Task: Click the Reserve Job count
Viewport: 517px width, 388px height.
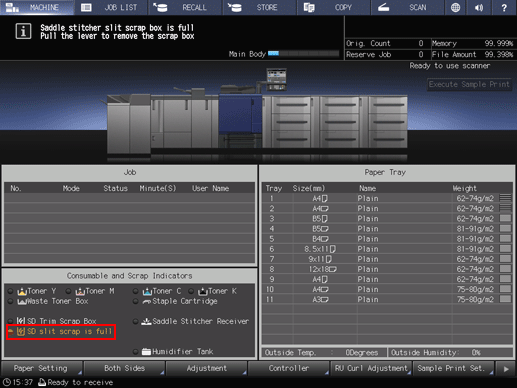Action: click(x=421, y=54)
